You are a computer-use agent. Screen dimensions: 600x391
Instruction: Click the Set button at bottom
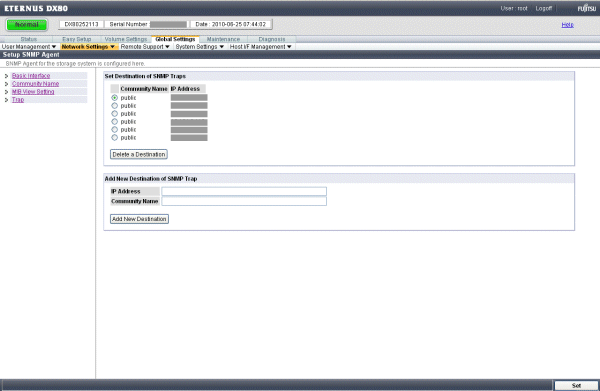(x=576, y=385)
